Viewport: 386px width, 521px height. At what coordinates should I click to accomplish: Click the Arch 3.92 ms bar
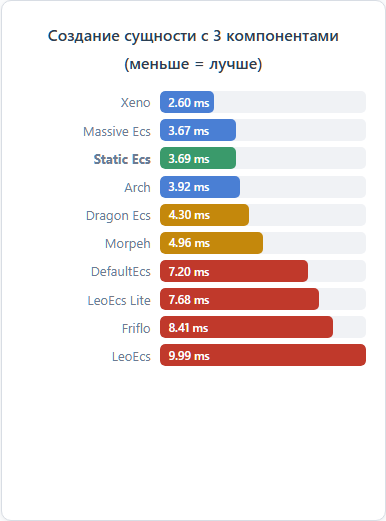pos(200,187)
